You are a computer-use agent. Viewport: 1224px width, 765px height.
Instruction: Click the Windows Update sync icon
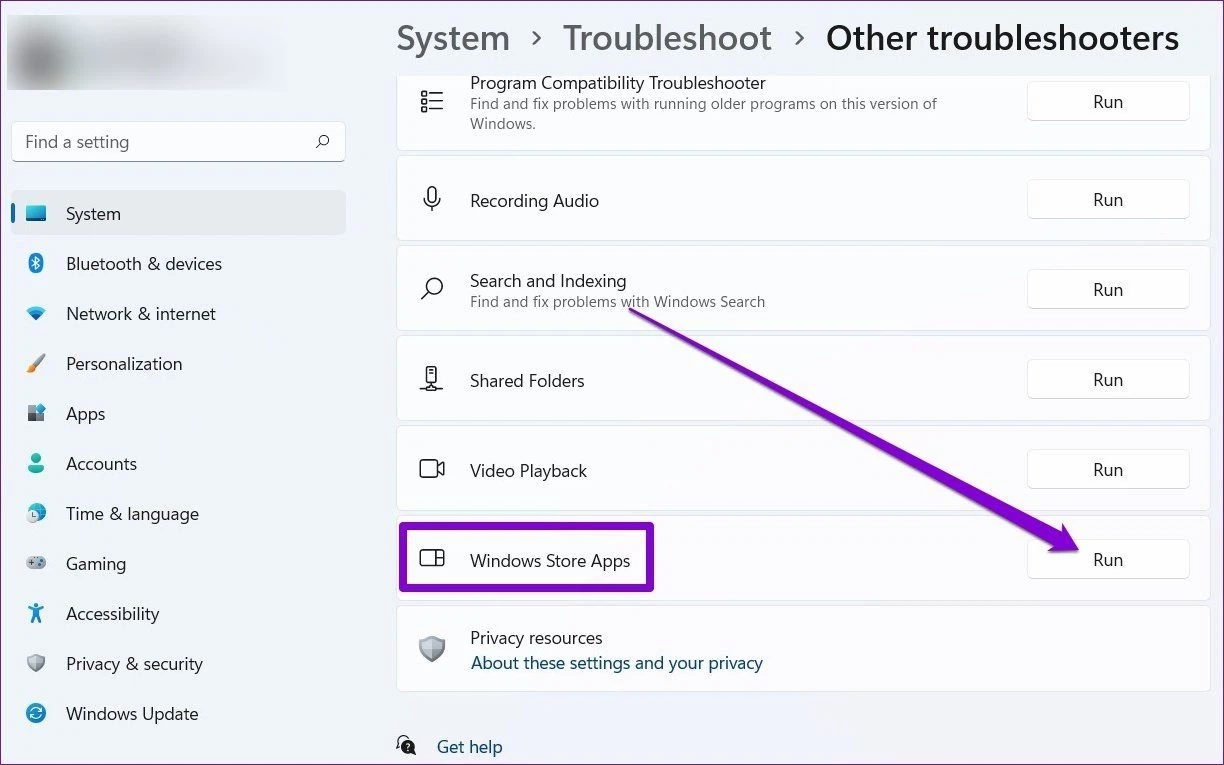click(36, 714)
